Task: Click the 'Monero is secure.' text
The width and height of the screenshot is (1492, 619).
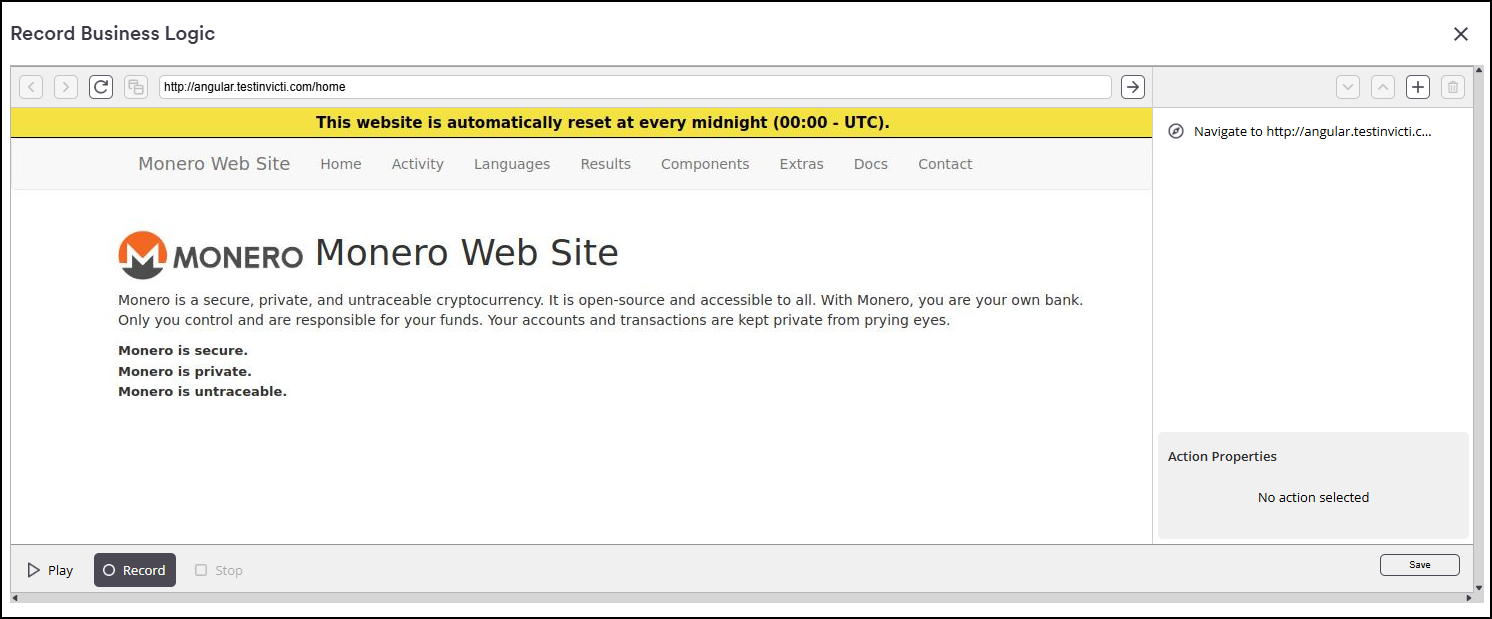Action: click(183, 351)
